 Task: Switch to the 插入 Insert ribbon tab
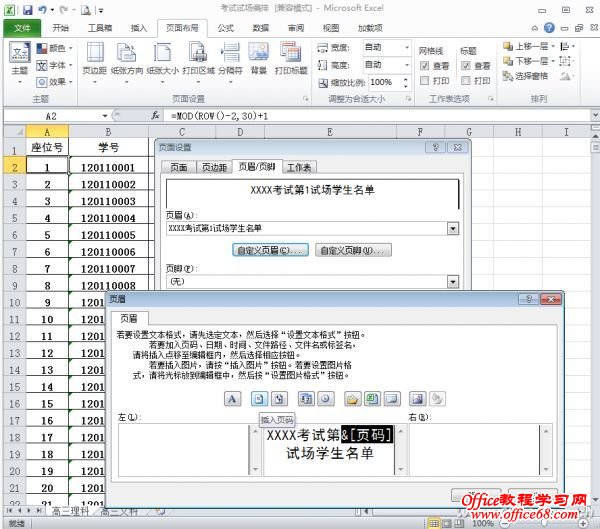point(139,28)
